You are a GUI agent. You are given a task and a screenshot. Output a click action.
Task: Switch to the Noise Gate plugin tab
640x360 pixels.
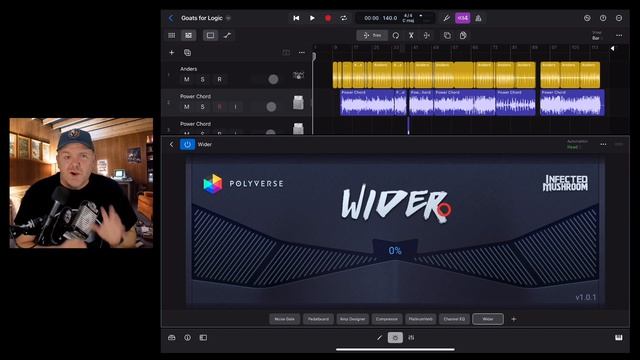(x=284, y=319)
